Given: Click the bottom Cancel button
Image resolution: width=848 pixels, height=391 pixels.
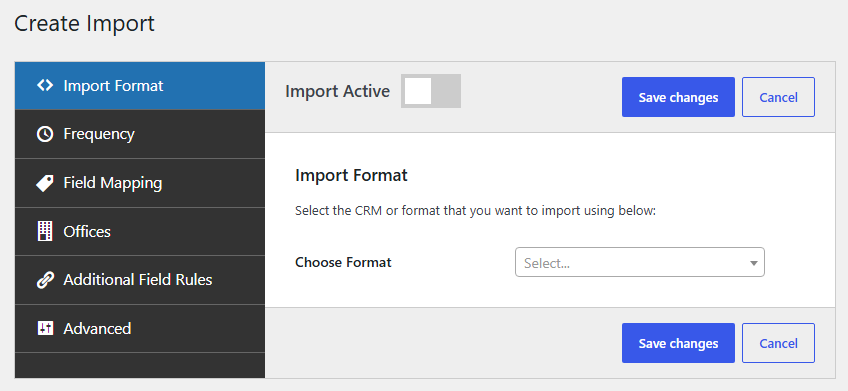Looking at the screenshot, I should (778, 343).
